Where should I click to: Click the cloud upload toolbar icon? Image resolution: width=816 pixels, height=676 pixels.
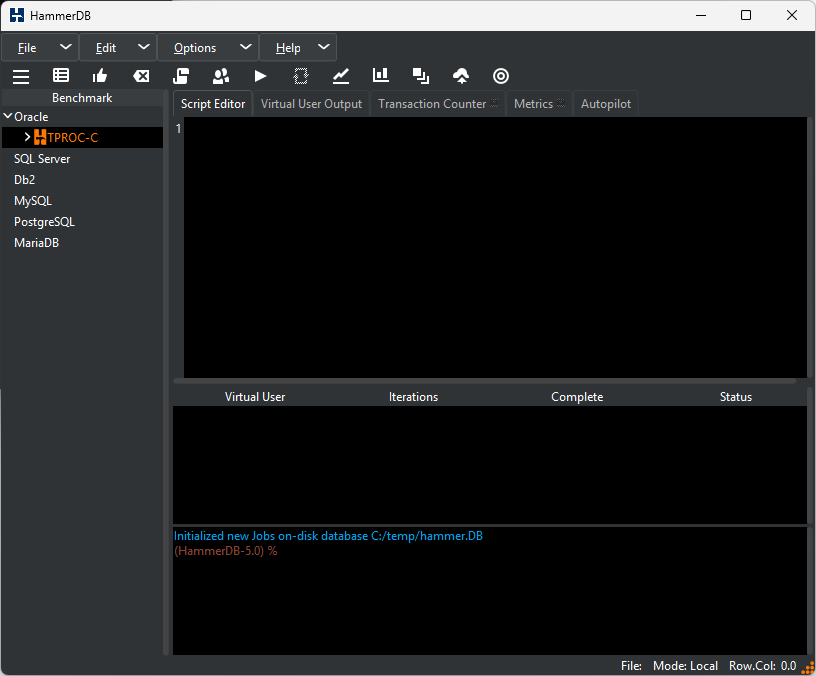(x=461, y=76)
